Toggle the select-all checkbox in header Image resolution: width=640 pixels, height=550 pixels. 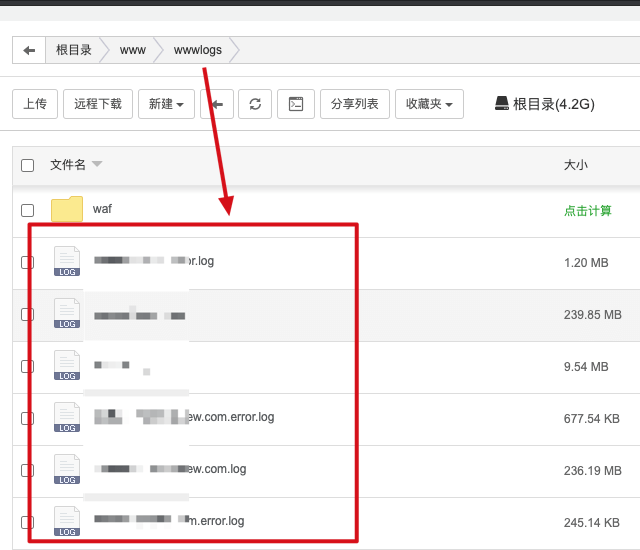click(28, 165)
